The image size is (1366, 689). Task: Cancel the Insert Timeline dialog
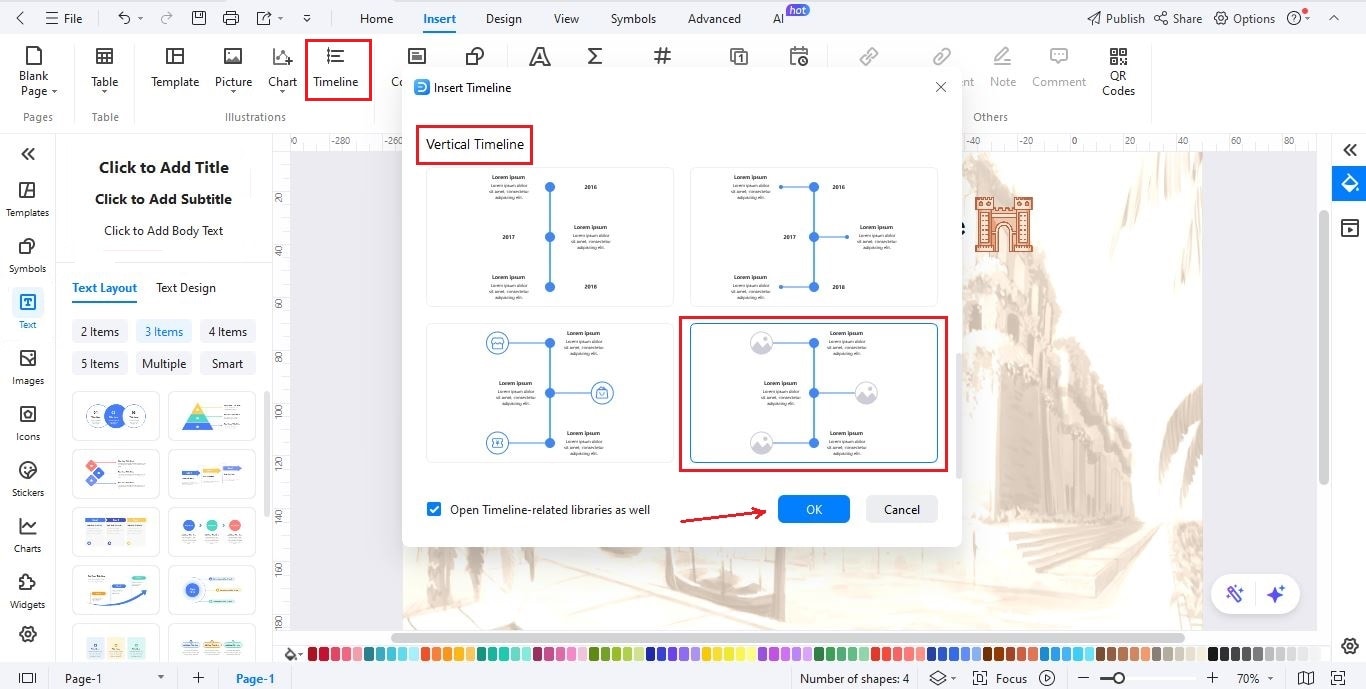900,509
